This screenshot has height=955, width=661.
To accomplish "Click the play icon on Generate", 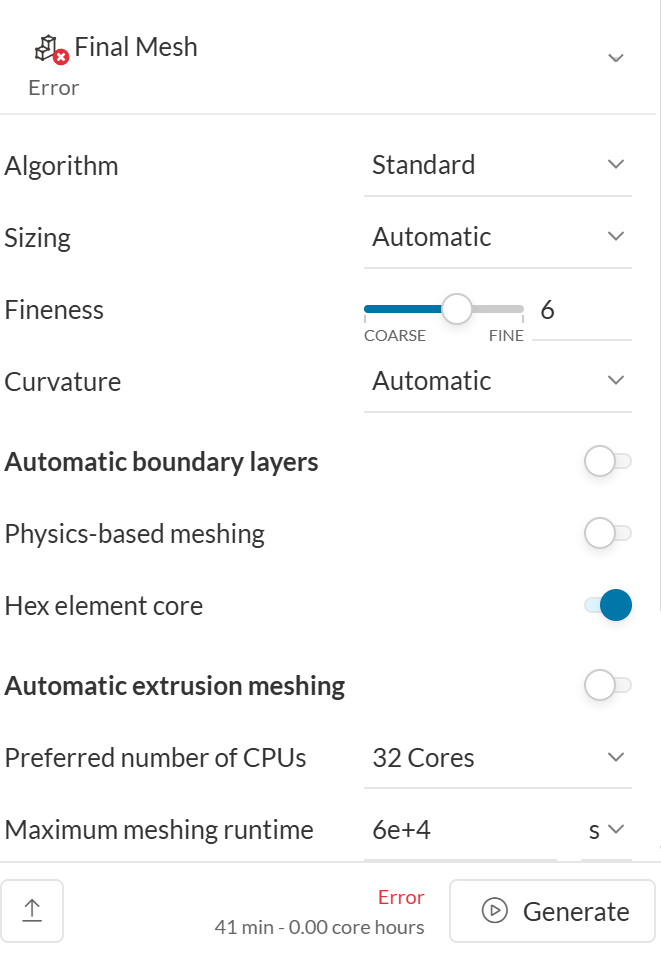I will click(x=494, y=911).
